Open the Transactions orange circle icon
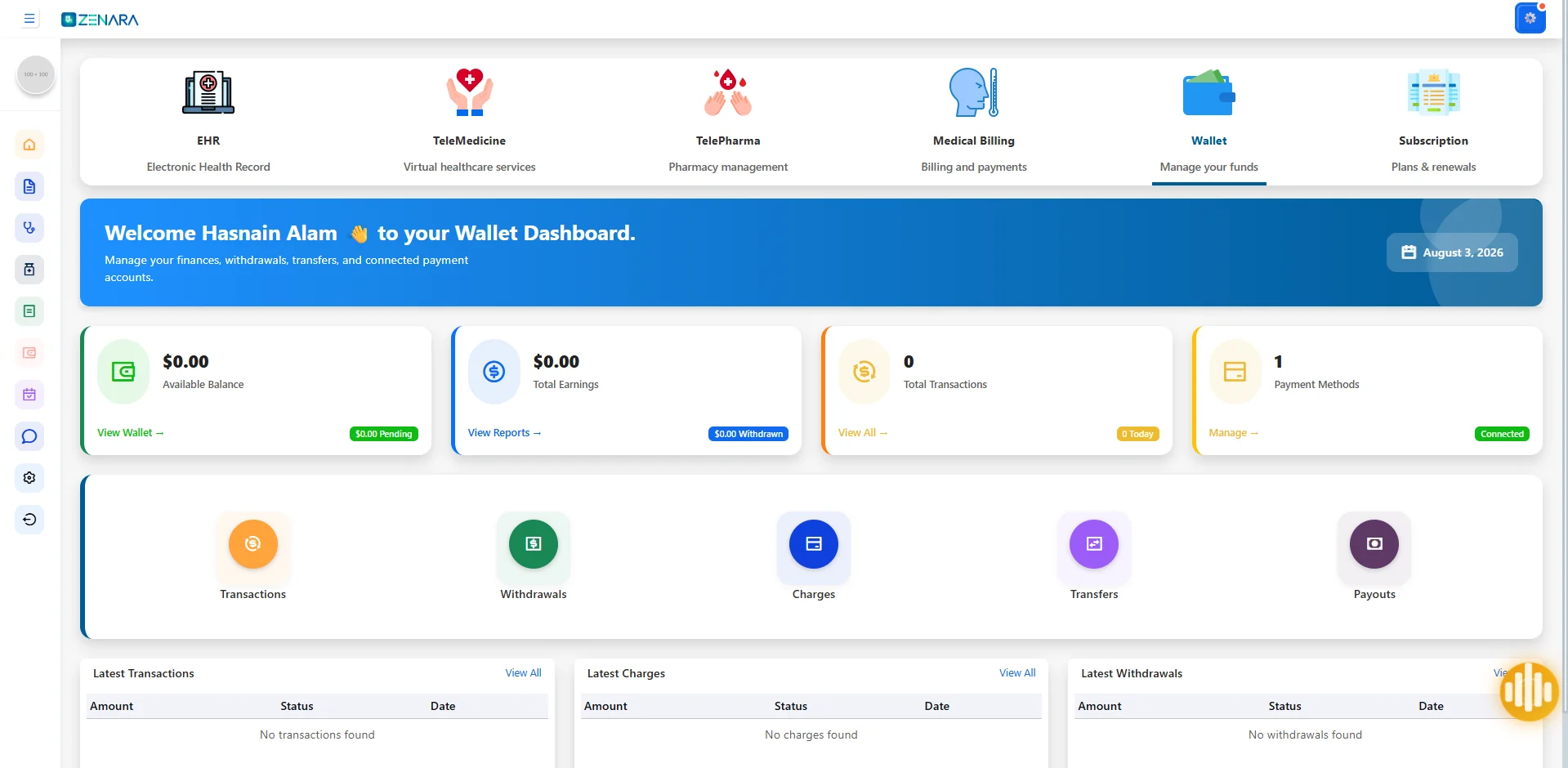Image resolution: width=1568 pixels, height=768 pixels. 253,544
